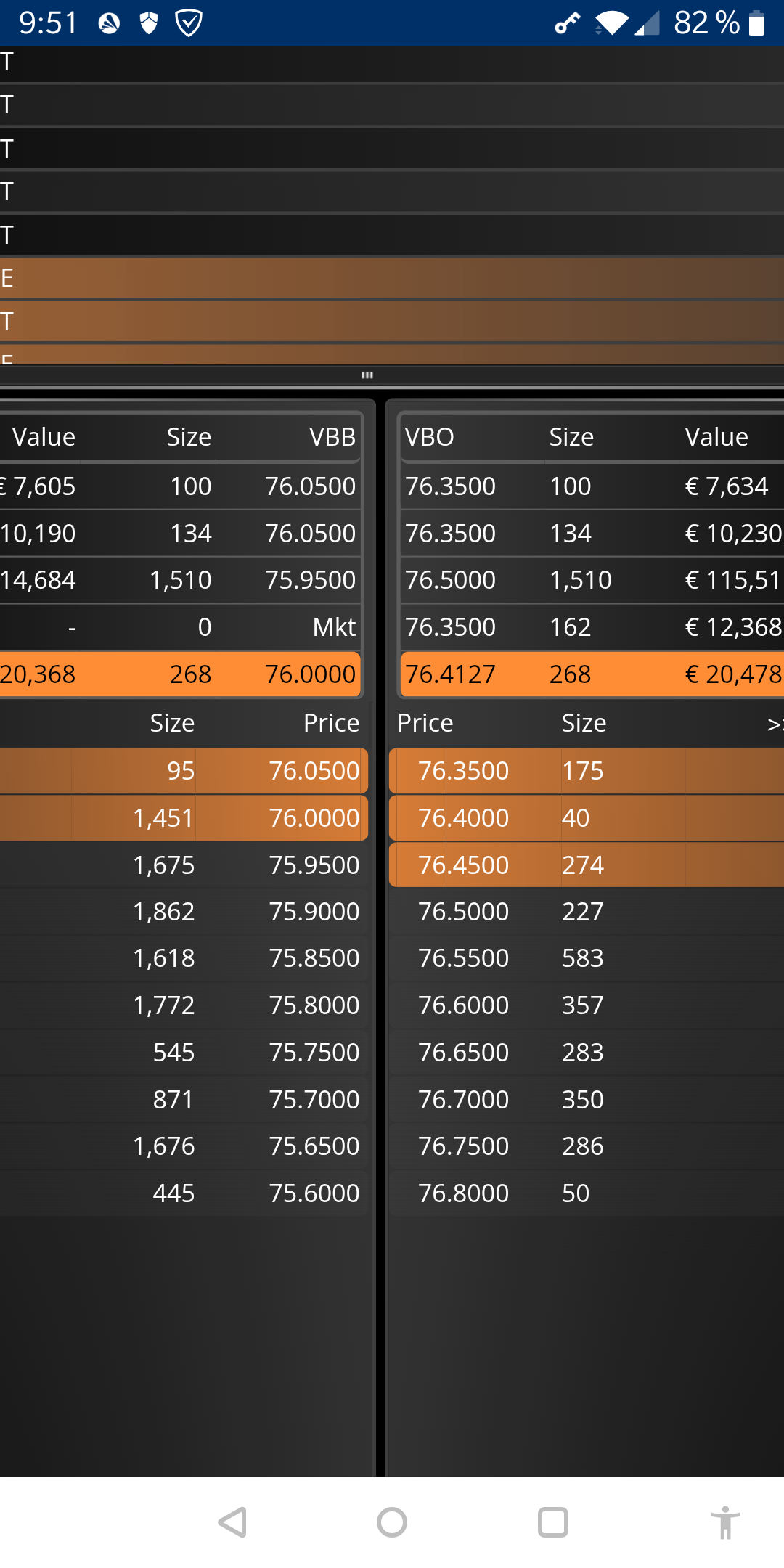Select bid level 75.8500

point(184,958)
